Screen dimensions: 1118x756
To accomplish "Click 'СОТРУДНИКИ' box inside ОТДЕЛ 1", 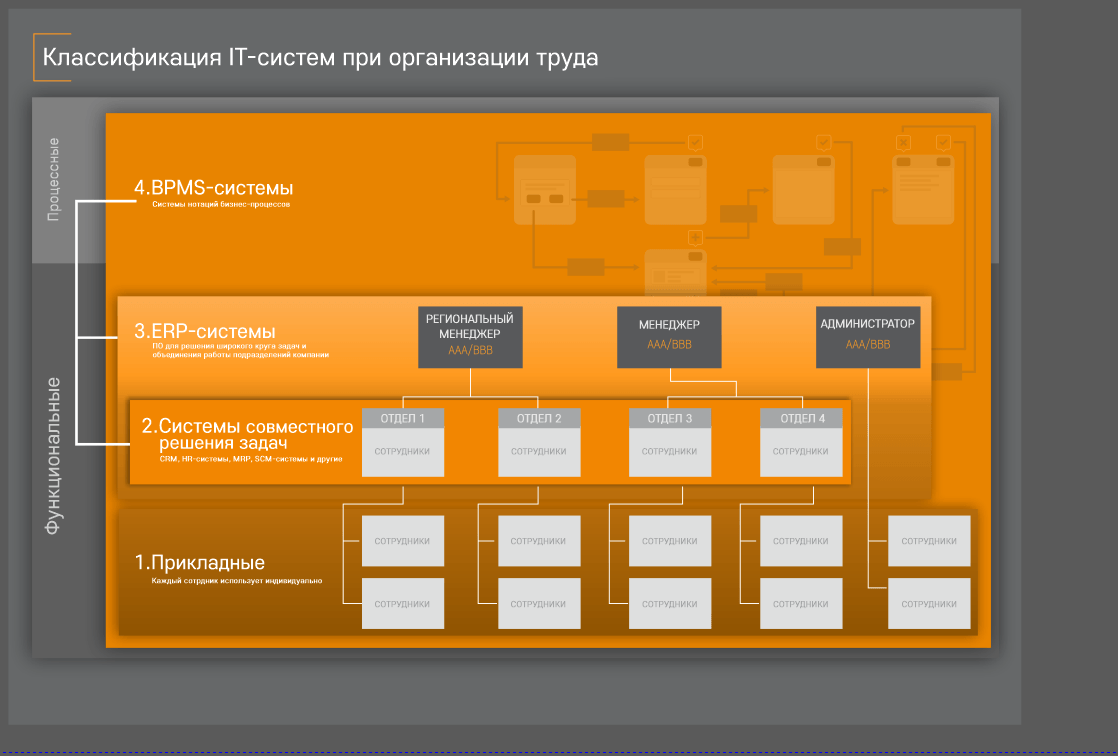I will [x=403, y=452].
